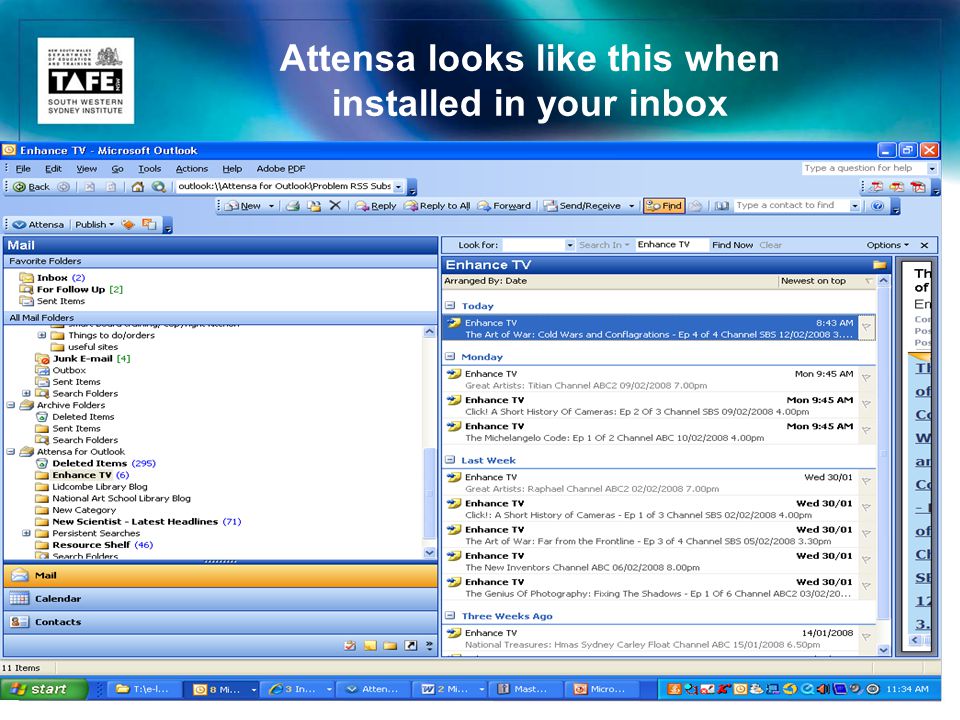The width and height of the screenshot is (960, 720).
Task: Toggle the Find button in the toolbar
Action: [x=664, y=206]
